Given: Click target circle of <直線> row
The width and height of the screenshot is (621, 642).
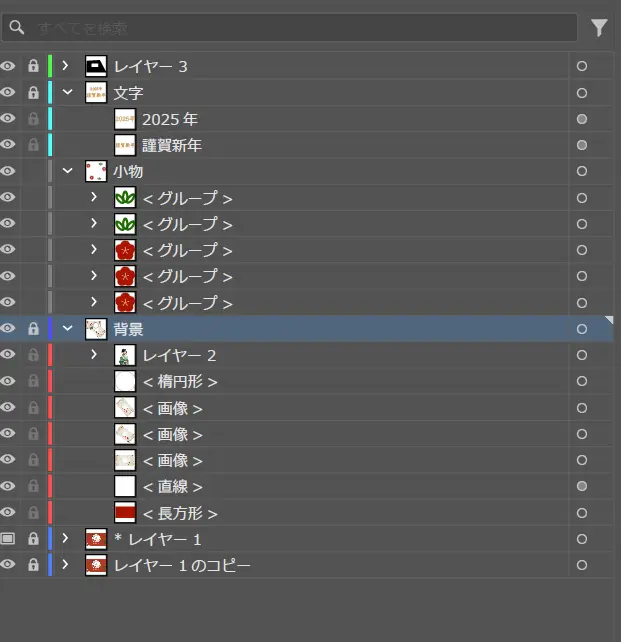Looking at the screenshot, I should 581,486.
